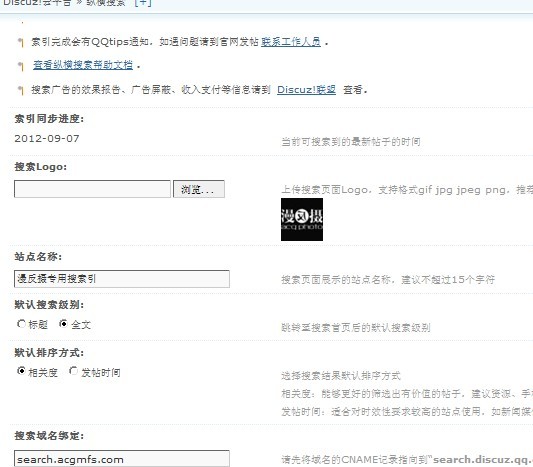Click the 搜索域名绑定 heading
533x467 pixels.
[49, 436]
